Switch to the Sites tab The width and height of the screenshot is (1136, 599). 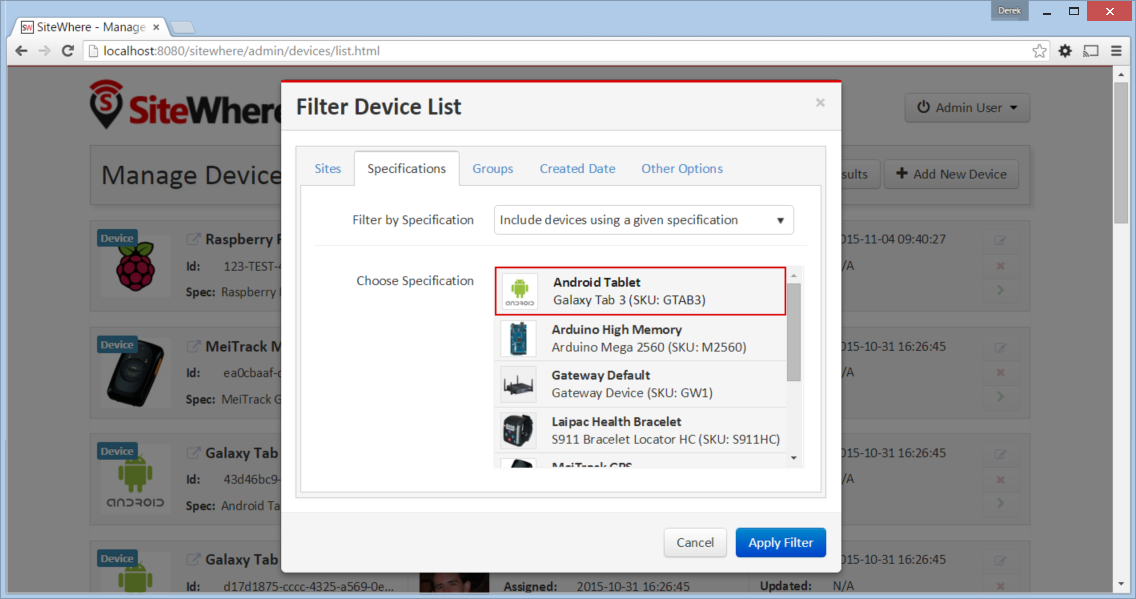click(x=327, y=169)
